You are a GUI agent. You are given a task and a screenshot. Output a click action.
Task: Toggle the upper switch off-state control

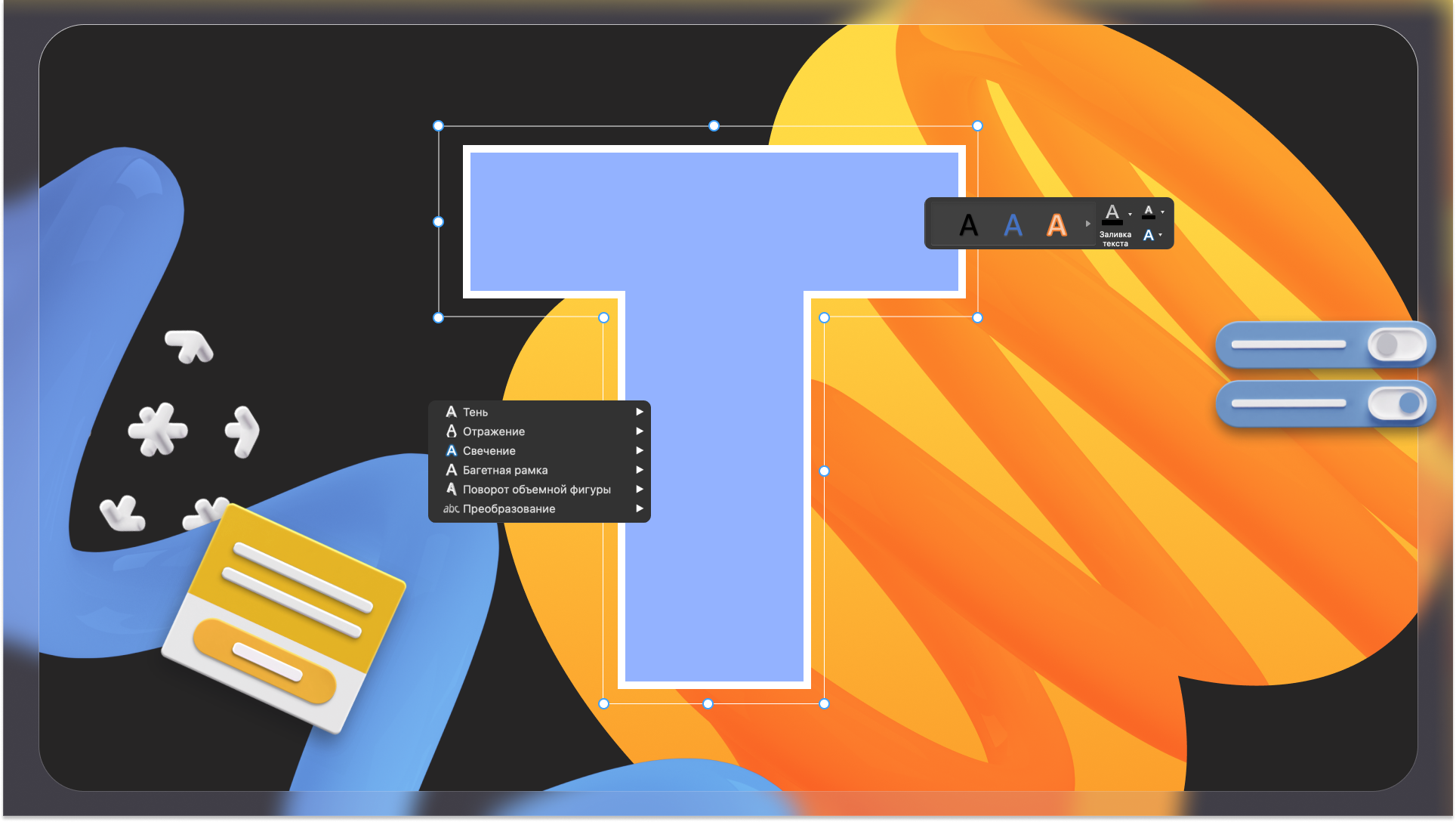tap(1396, 345)
